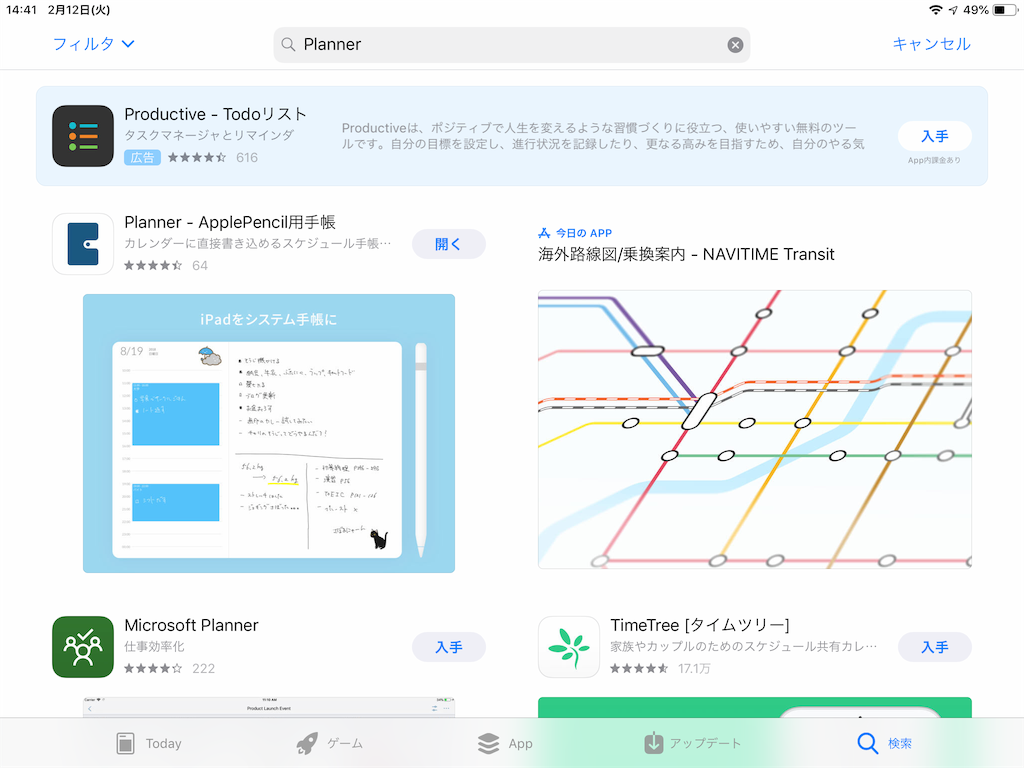Viewport: 1024px width, 768px height.
Task: Read the Productive ad description text
Action: [x=603, y=136]
